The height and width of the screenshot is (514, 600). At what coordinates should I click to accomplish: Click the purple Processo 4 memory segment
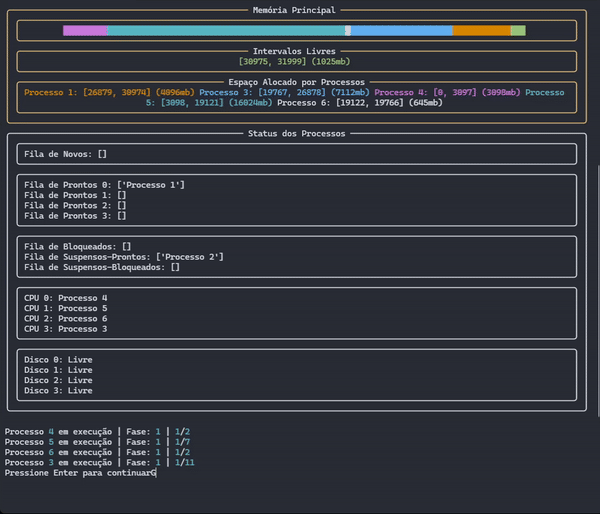click(x=85, y=31)
